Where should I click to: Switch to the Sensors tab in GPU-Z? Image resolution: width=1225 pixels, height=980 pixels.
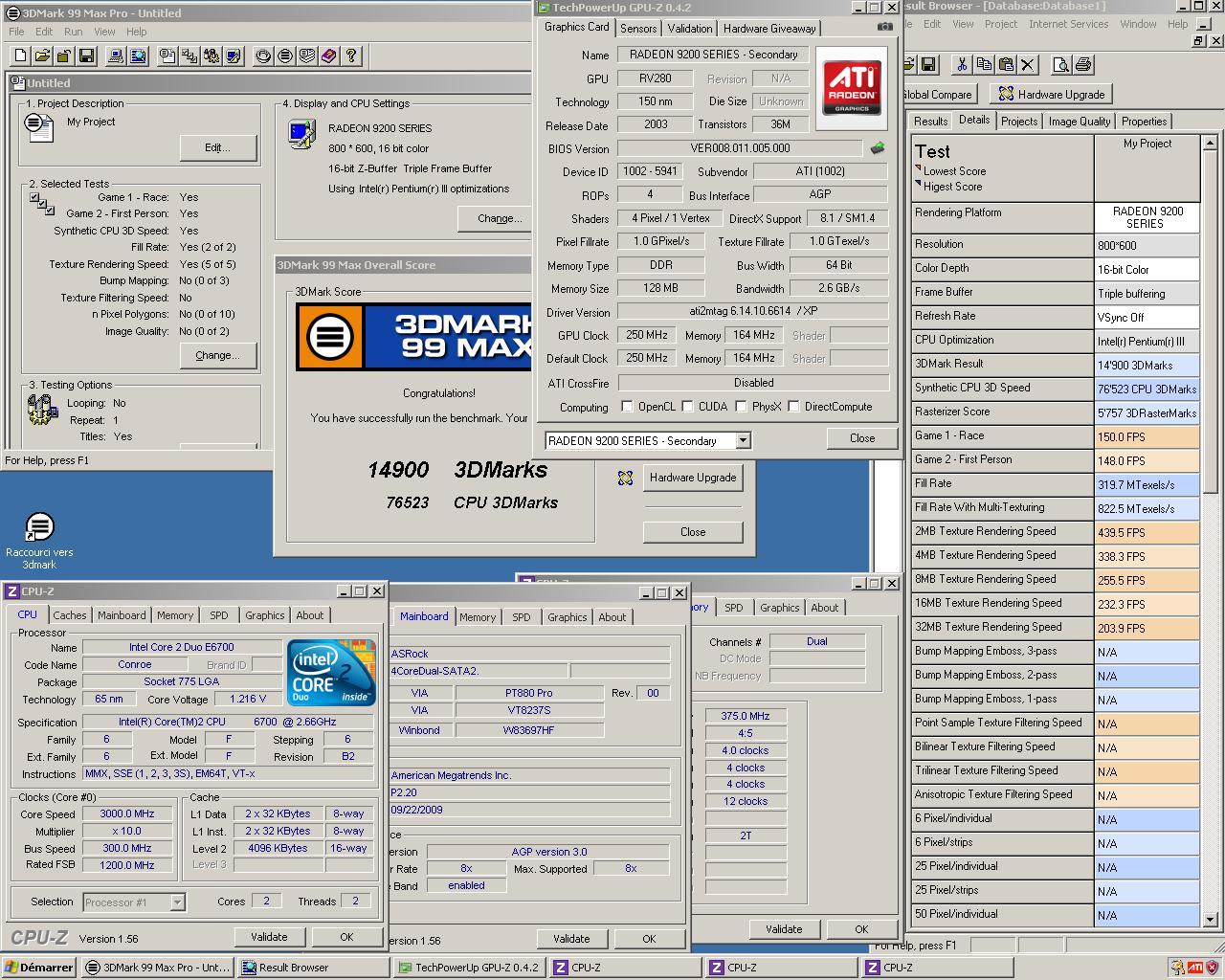pos(638,29)
